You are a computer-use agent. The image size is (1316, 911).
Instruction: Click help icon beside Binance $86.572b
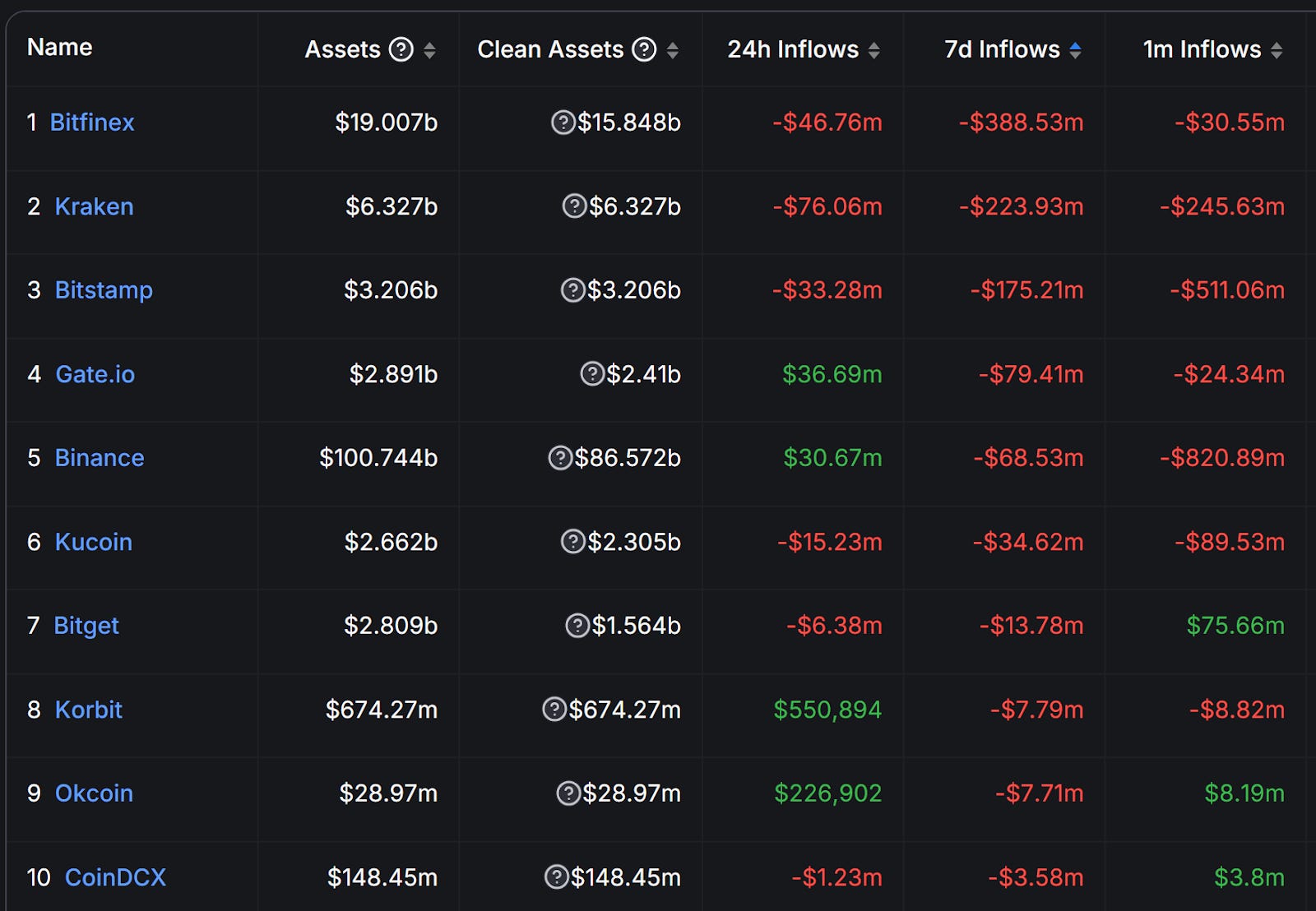coord(560,457)
